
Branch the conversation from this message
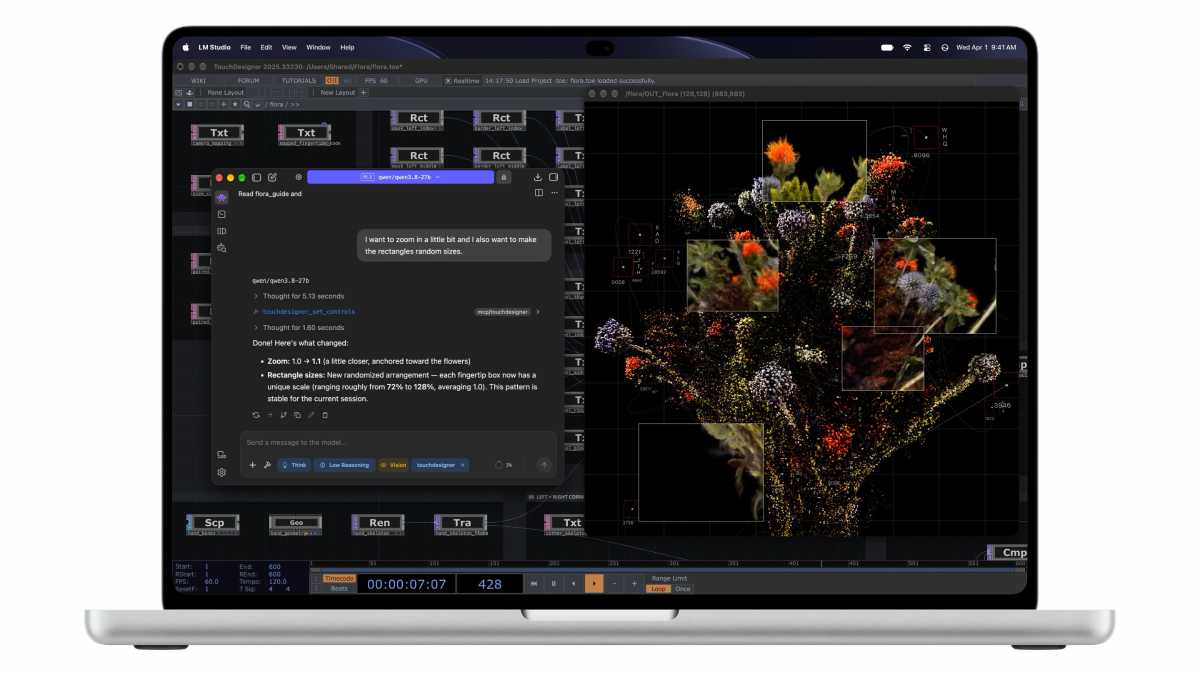[x=284, y=415]
